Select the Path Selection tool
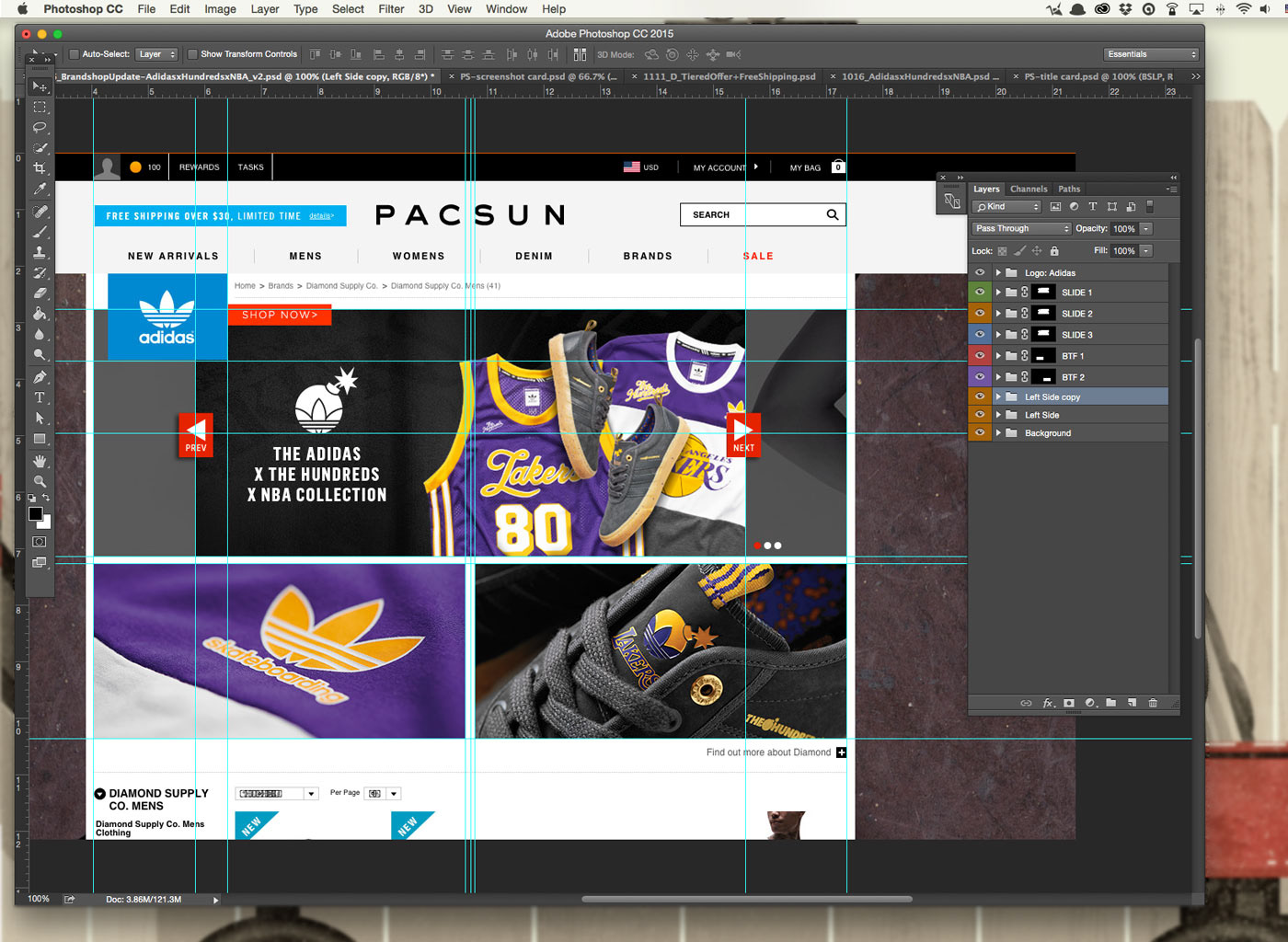The image size is (1288, 942). pos(40,419)
